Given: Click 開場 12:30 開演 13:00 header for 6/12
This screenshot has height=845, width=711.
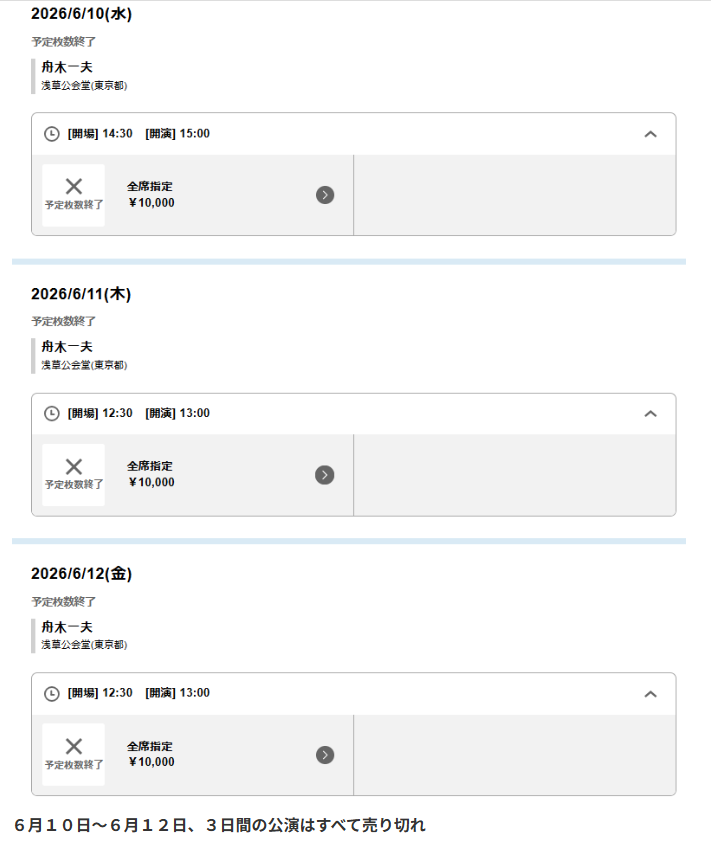Looking at the screenshot, I should 139,693.
